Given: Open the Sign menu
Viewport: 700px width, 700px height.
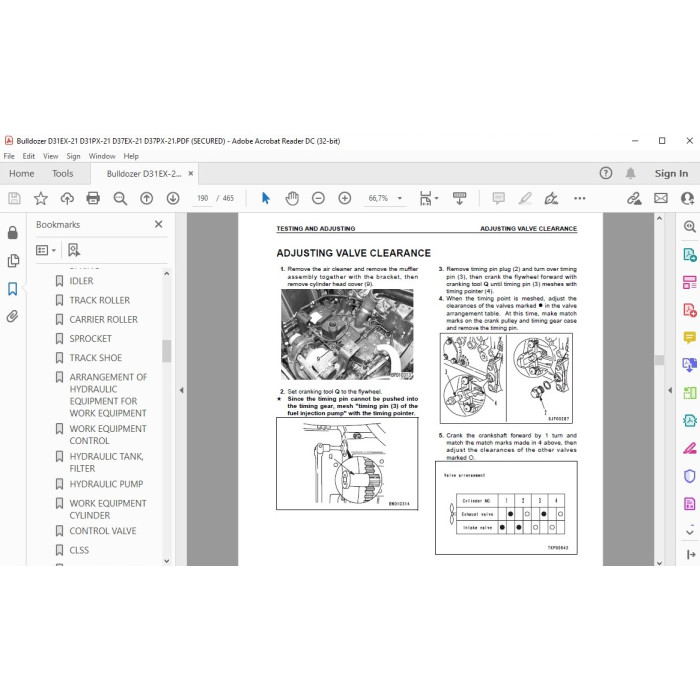Looking at the screenshot, I should [x=73, y=156].
